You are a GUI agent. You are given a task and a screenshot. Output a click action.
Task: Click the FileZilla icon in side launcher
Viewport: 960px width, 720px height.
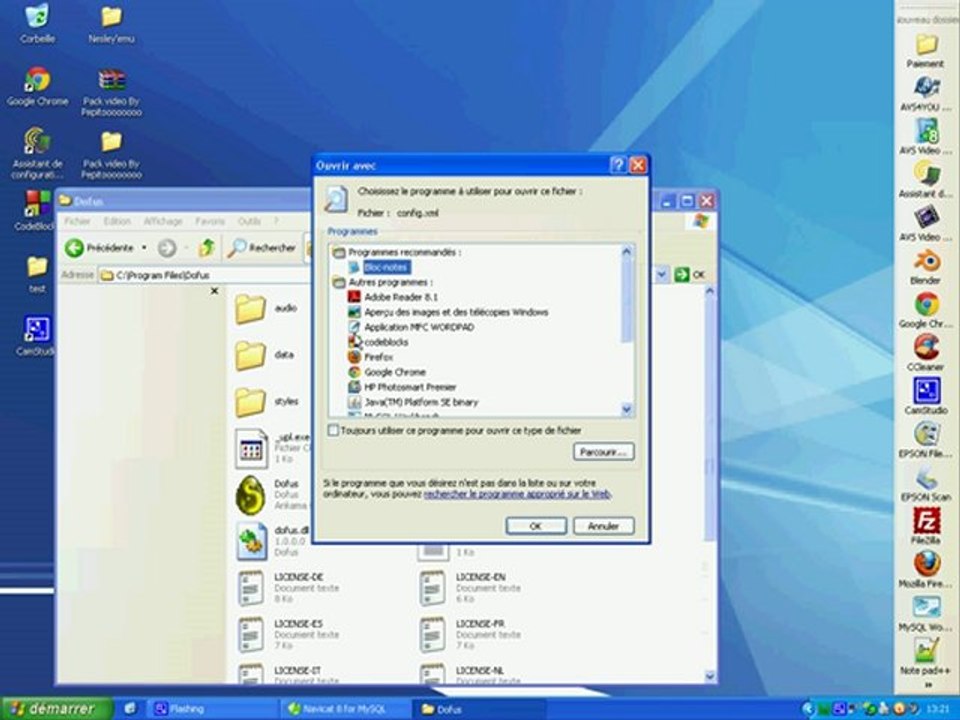click(926, 525)
